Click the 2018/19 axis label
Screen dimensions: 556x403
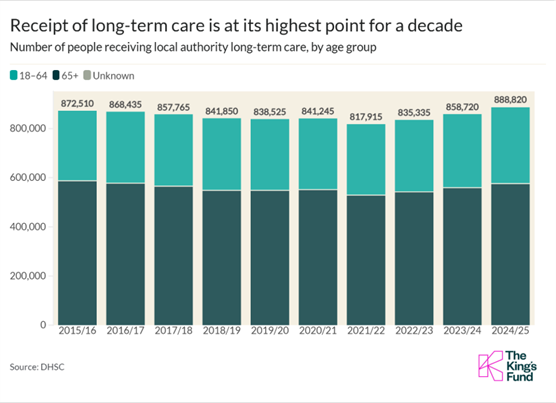pyautogui.click(x=222, y=331)
